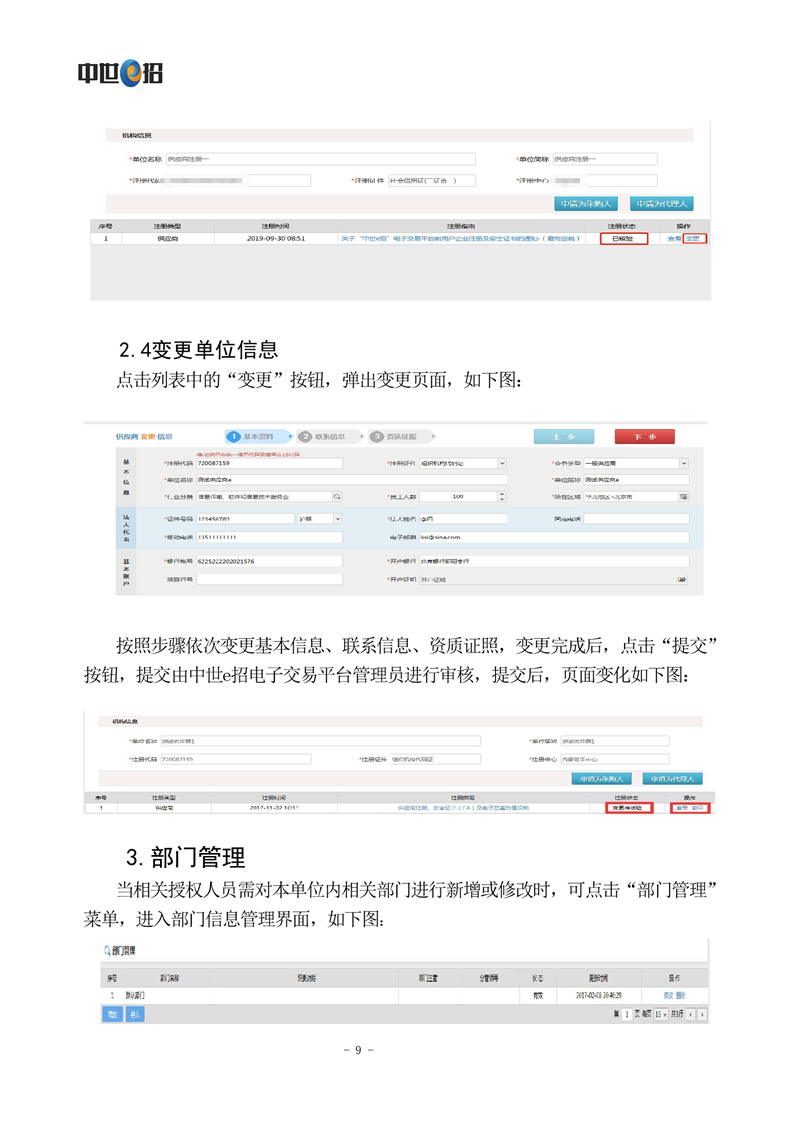This screenshot has width=793, height=1122.
Task: Click the red 下一步 button
Action: pos(644,436)
